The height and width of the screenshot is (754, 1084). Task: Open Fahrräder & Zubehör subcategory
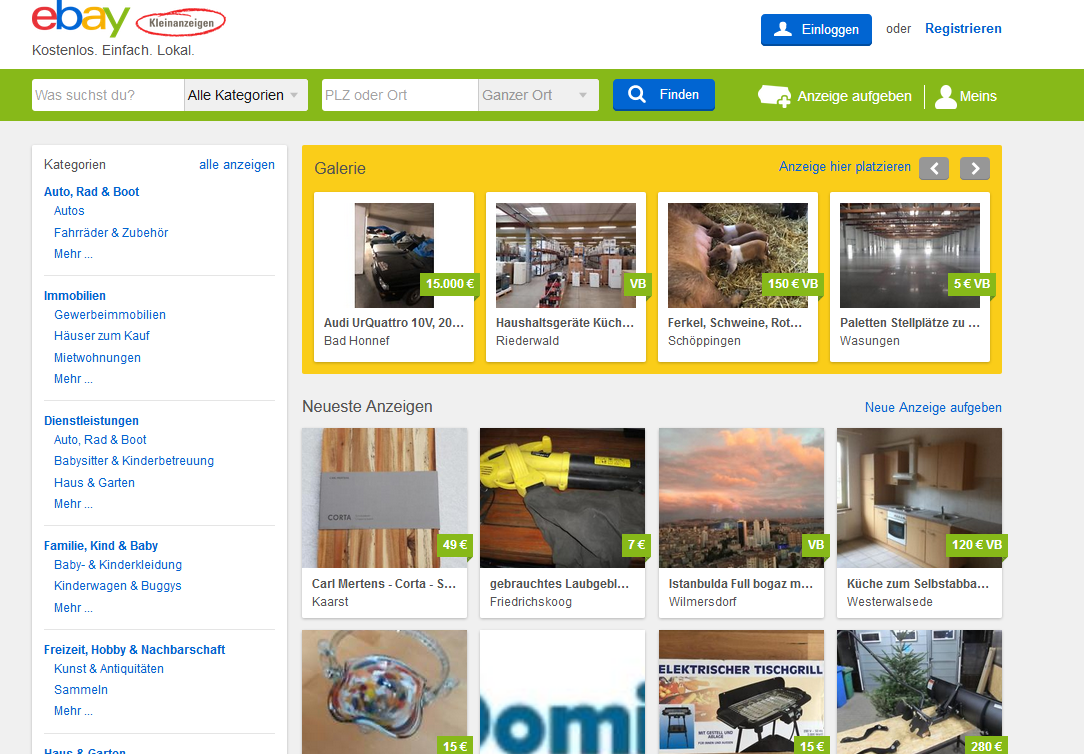tap(111, 233)
